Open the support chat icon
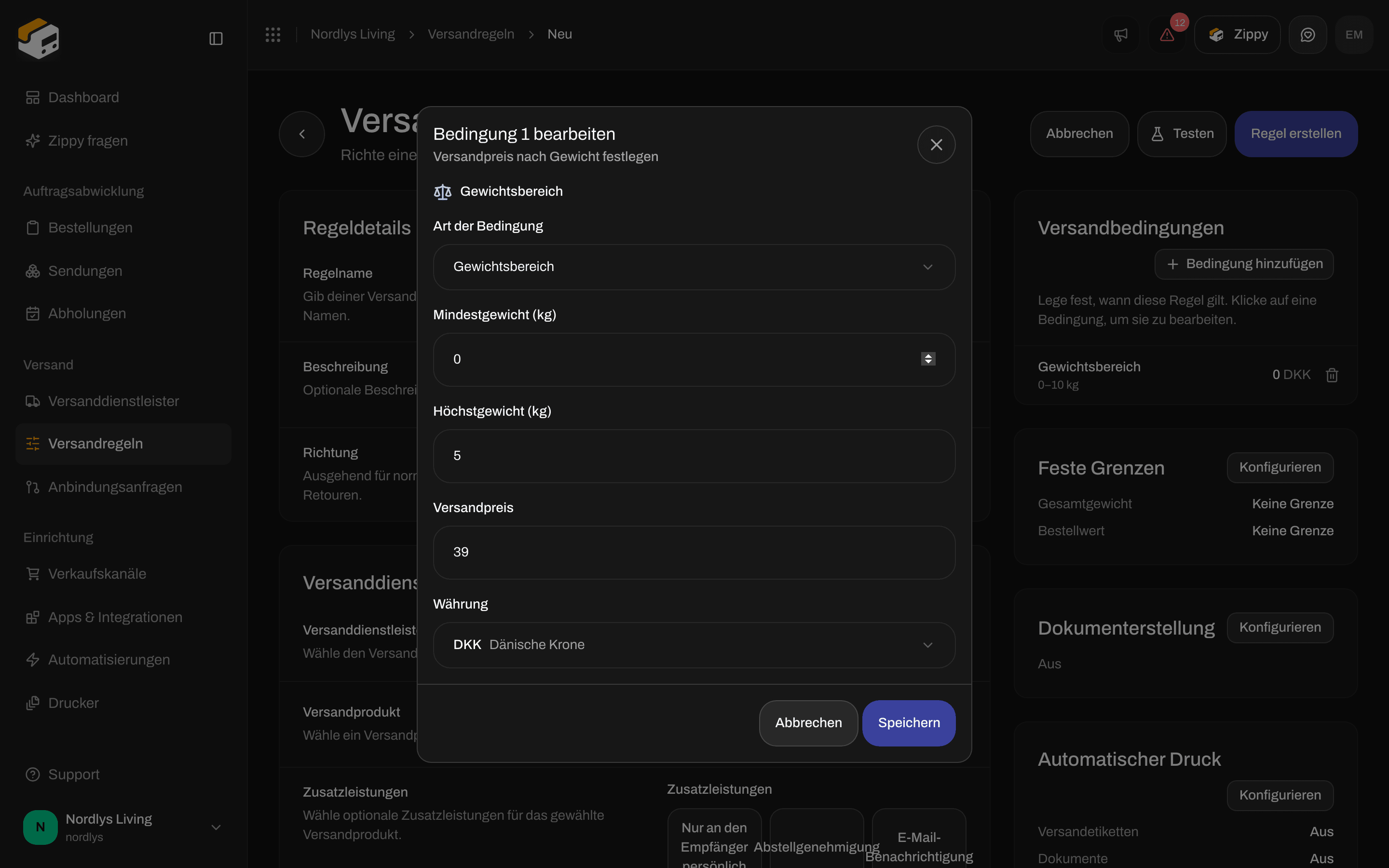Screen dimensions: 1389x868 tap(1307, 34)
